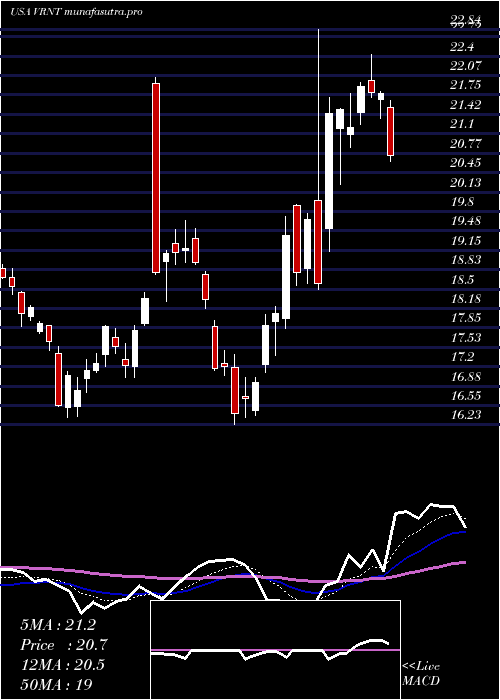
Task: Click the 19.8 price axis label
Action: pyautogui.click(x=462, y=202)
